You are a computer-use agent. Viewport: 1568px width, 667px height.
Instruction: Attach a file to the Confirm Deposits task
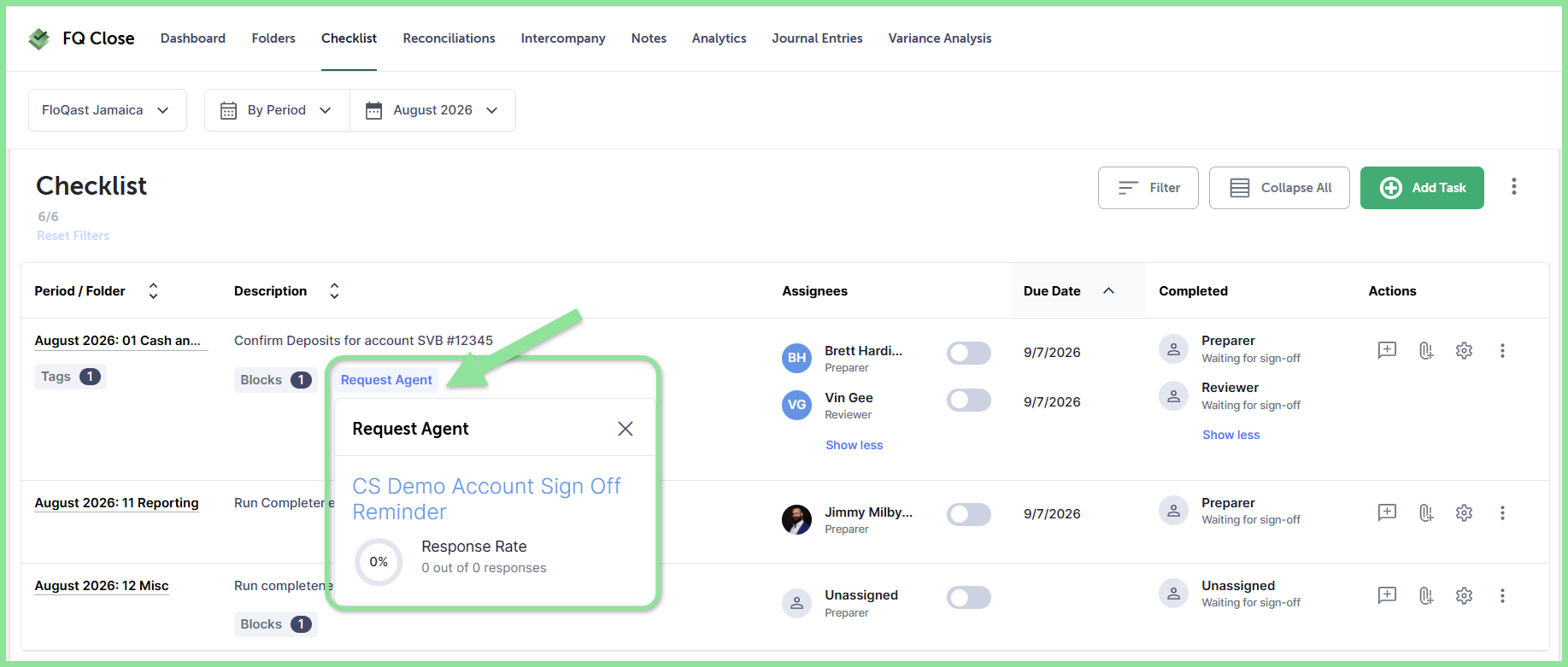pos(1425,350)
